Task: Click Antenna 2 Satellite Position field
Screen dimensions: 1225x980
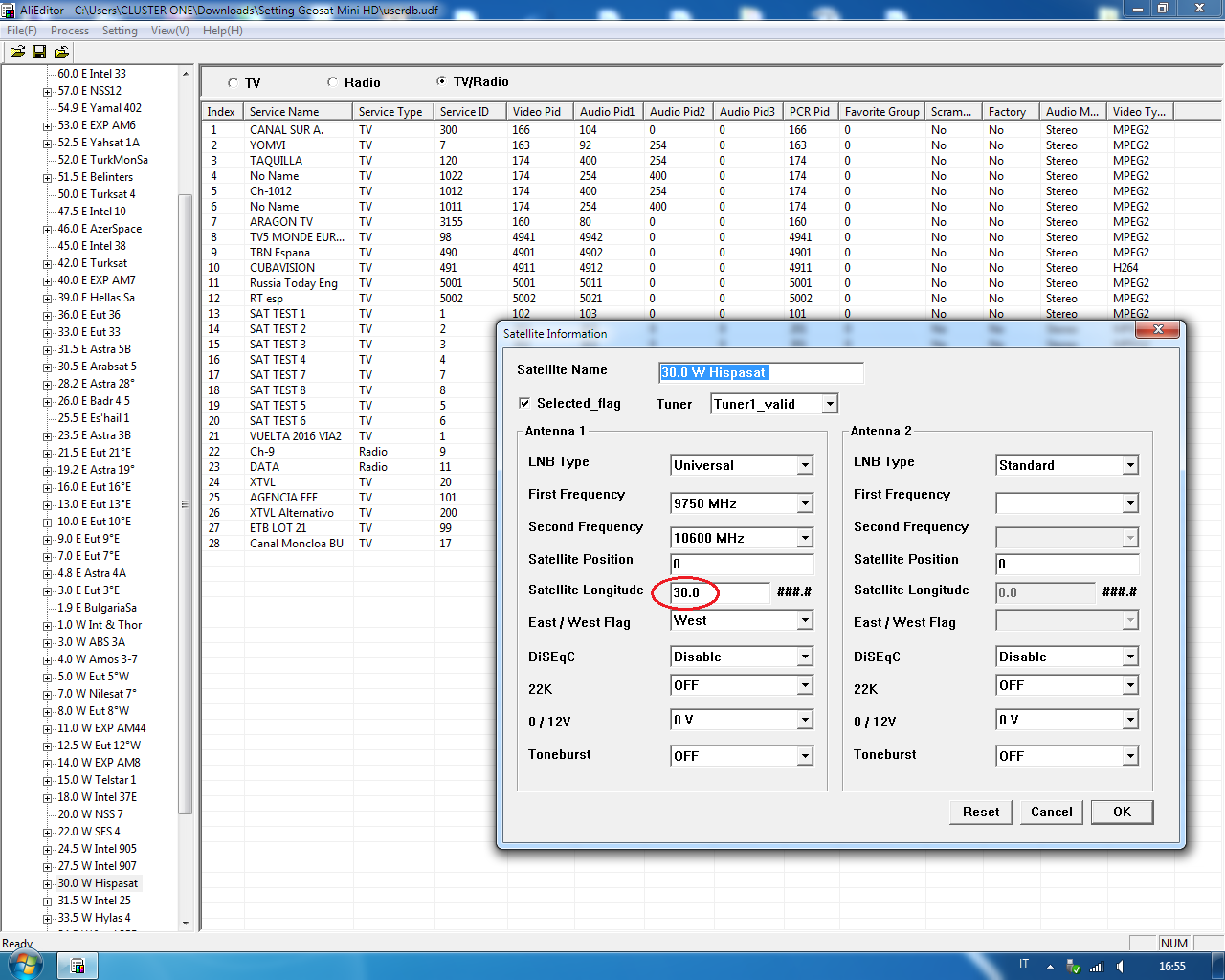Action: click(1067, 564)
